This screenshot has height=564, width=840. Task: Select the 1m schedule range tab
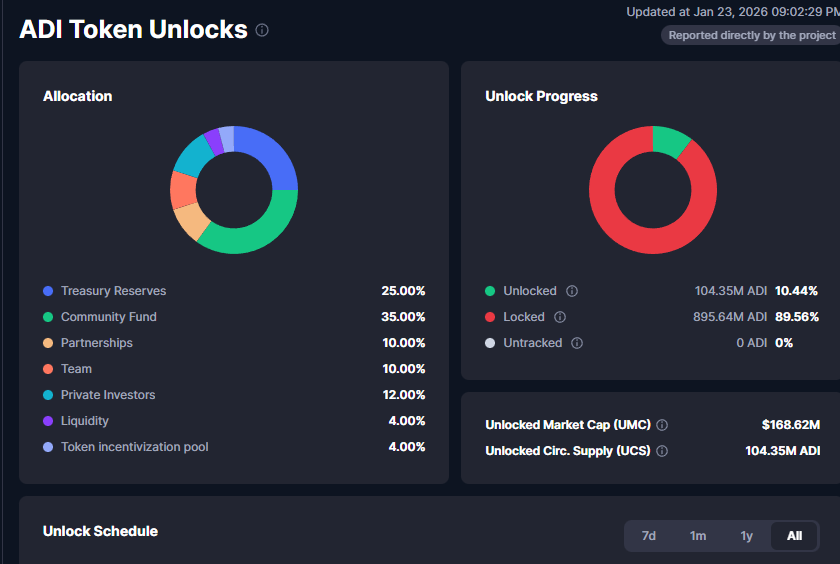pos(698,536)
